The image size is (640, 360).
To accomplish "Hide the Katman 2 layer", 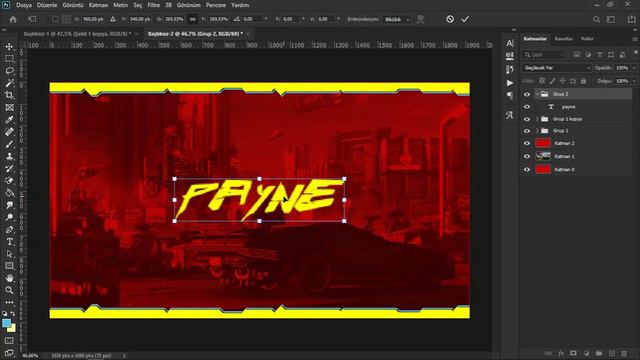I will pyautogui.click(x=527, y=143).
